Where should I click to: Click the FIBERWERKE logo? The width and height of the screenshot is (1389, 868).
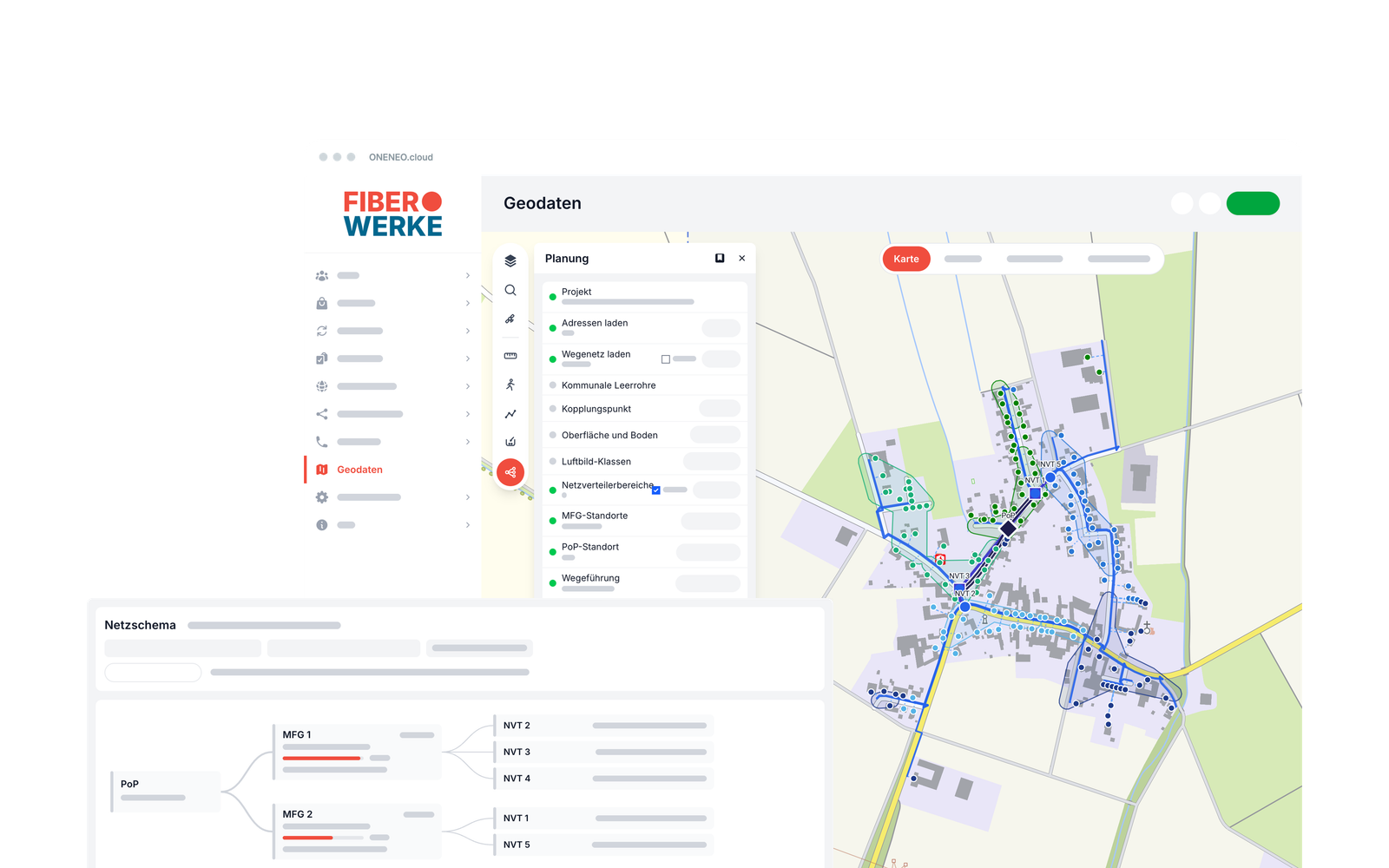tap(392, 214)
